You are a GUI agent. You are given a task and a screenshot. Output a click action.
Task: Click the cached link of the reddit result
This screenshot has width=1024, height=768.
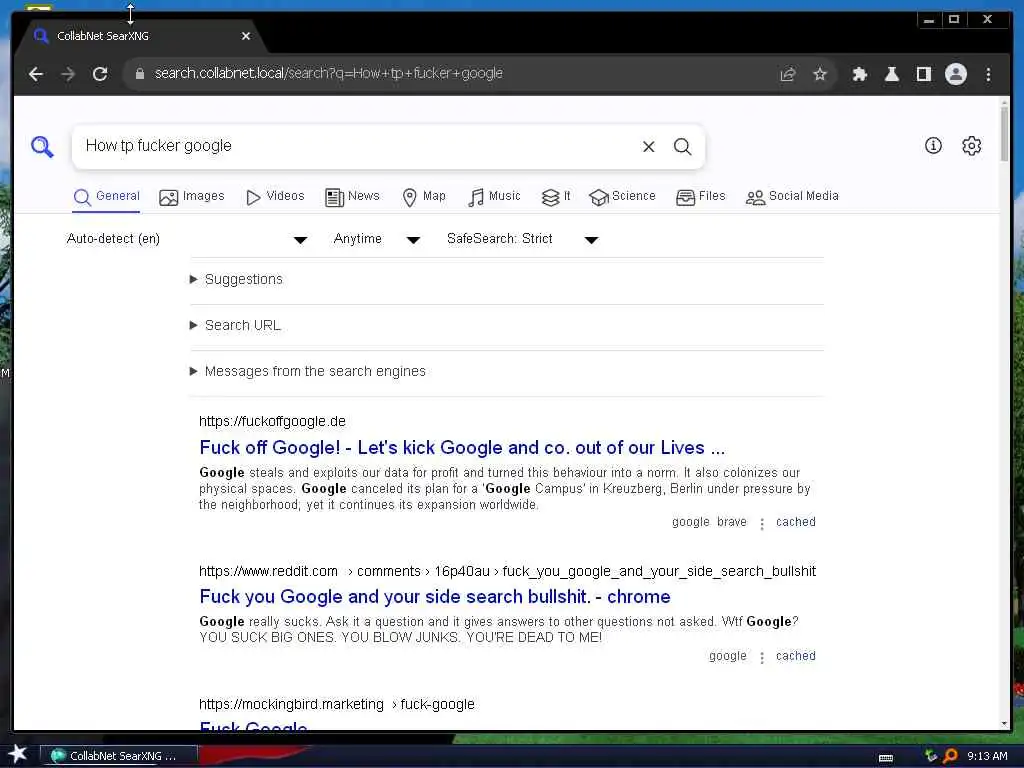(x=795, y=656)
